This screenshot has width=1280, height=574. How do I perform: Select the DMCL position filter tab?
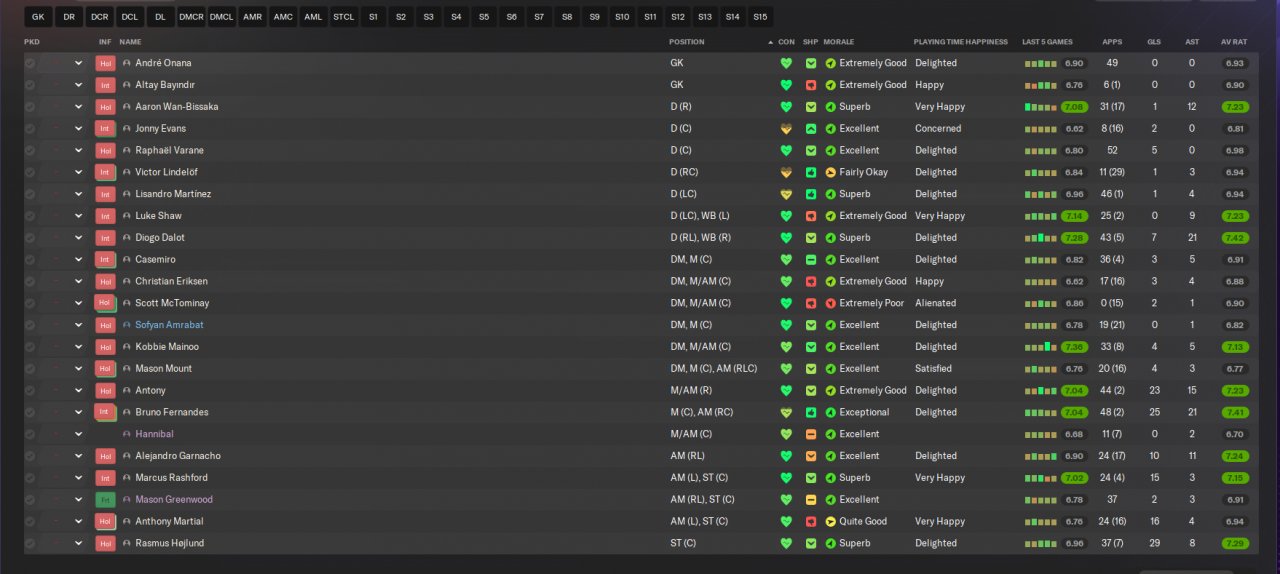tap(221, 17)
